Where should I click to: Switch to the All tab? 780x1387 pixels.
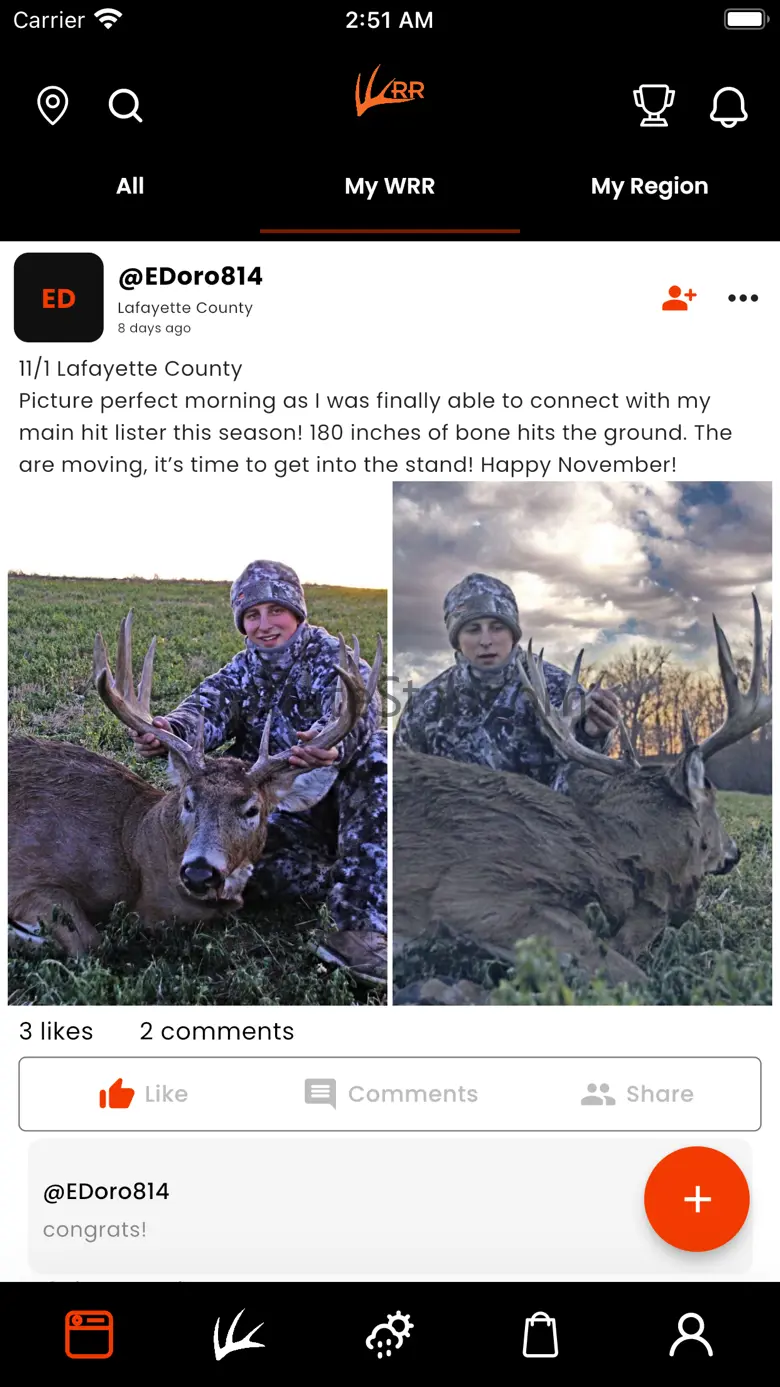pyautogui.click(x=130, y=186)
